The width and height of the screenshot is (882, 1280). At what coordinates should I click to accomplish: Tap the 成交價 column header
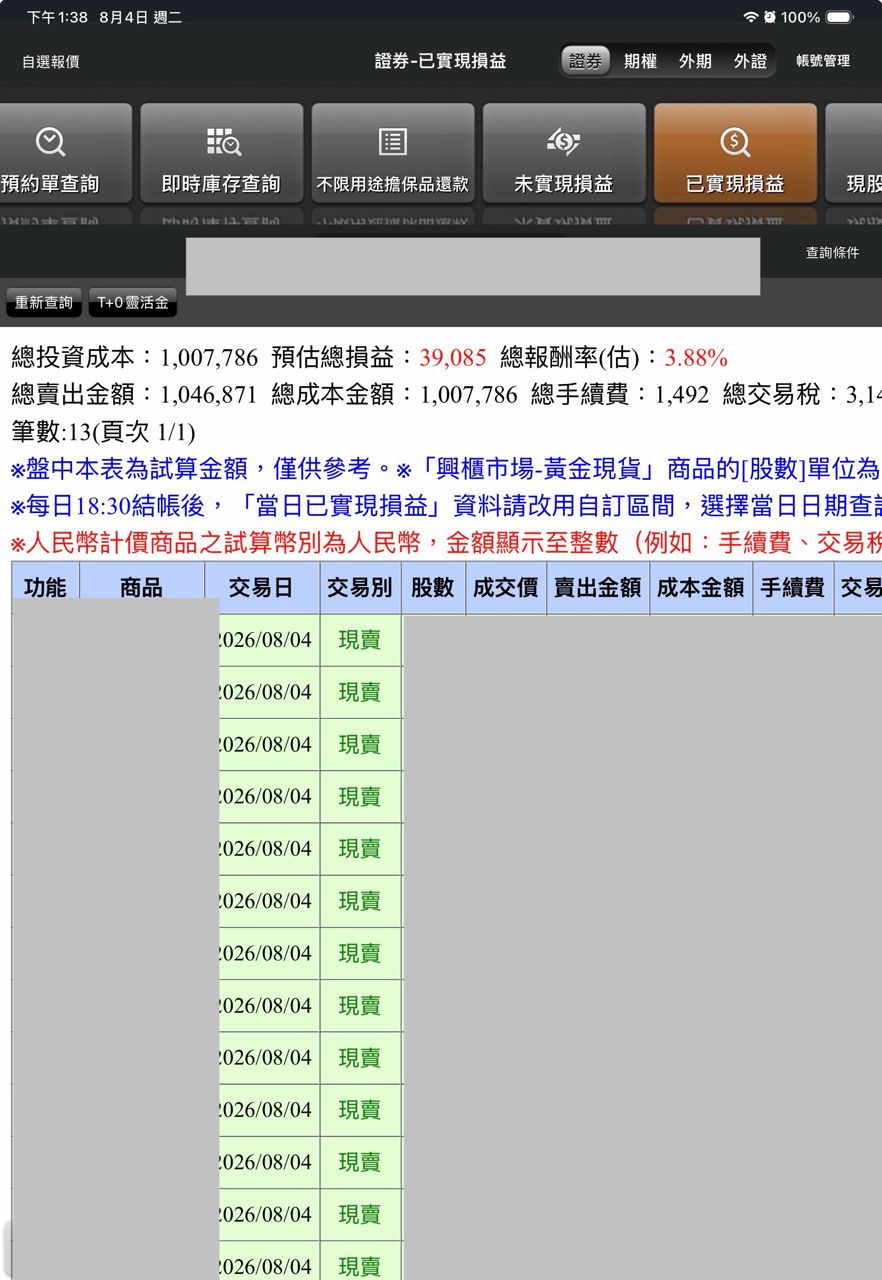506,588
